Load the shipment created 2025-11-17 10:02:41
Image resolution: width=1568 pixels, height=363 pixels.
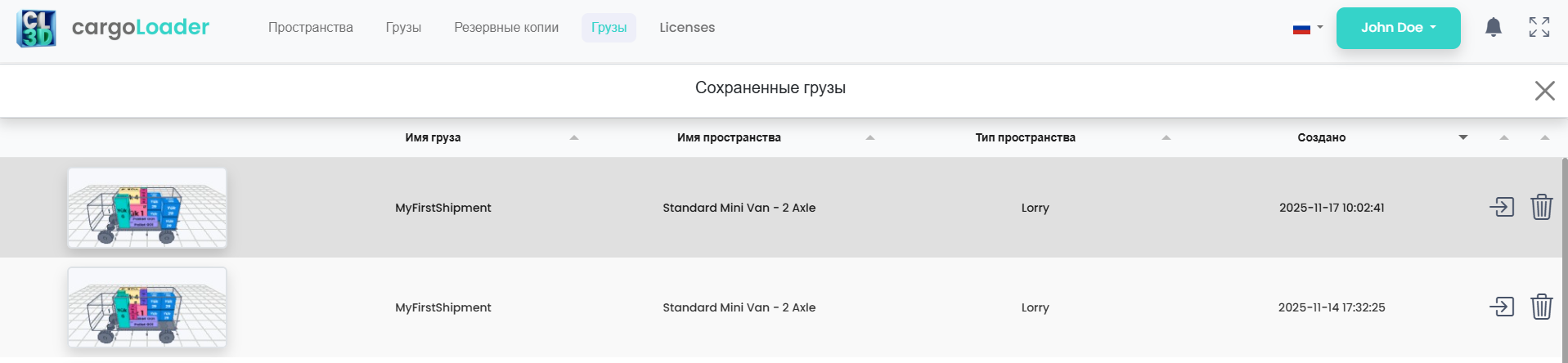(x=1502, y=207)
